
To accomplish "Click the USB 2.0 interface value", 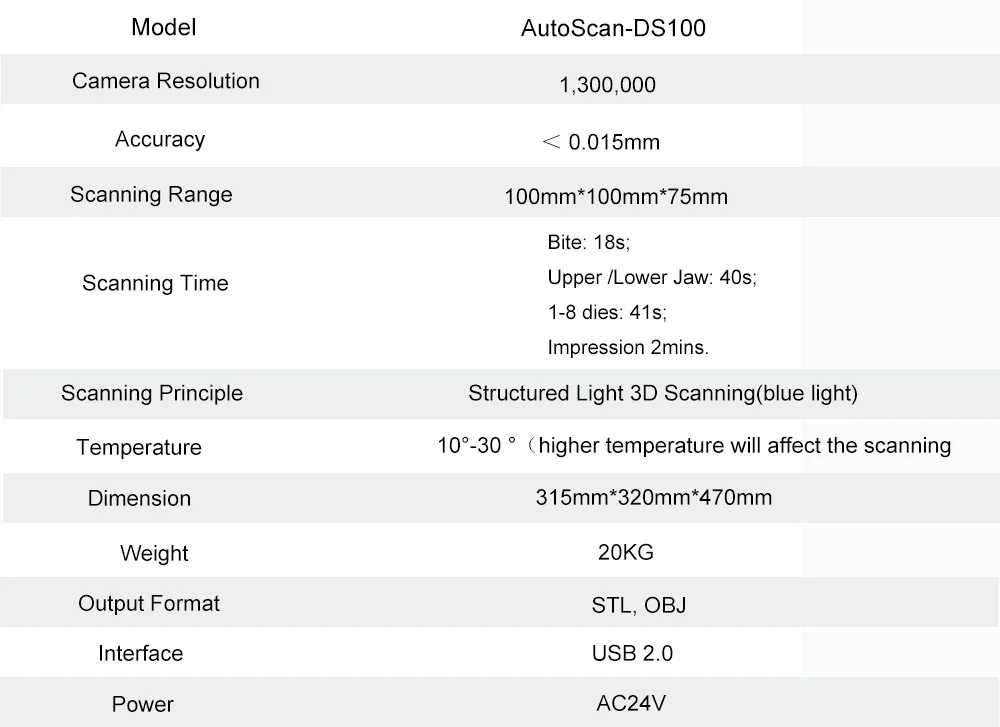I will click(x=632, y=653).
